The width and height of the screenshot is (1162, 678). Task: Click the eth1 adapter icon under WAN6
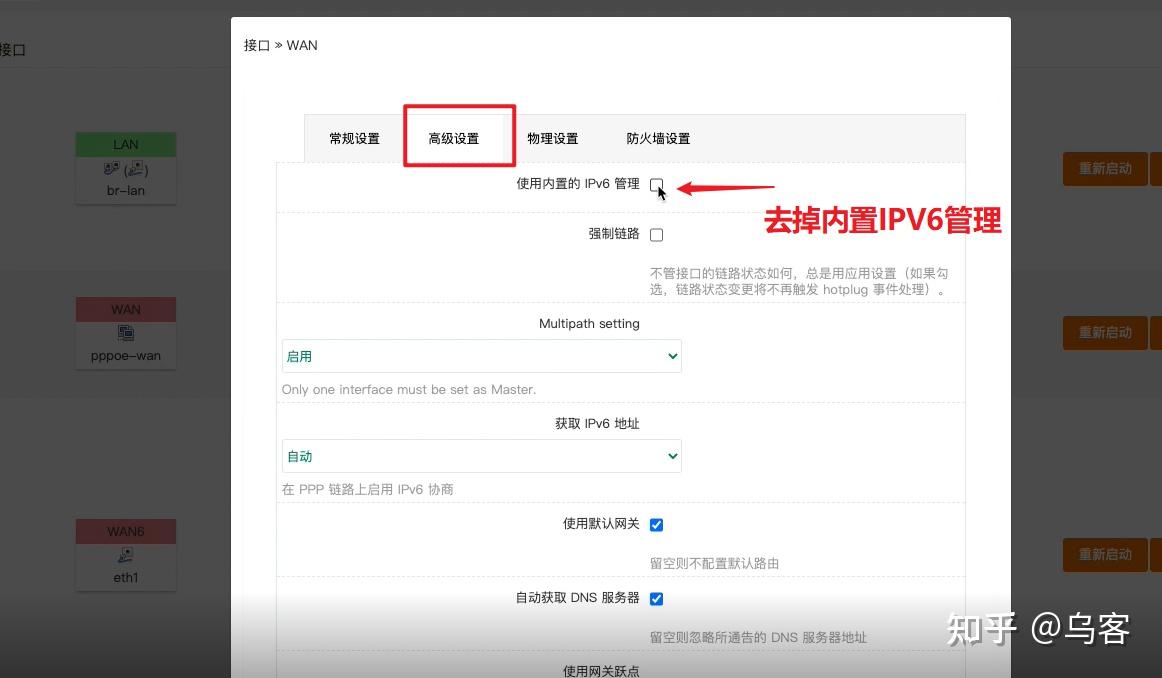tap(125, 555)
